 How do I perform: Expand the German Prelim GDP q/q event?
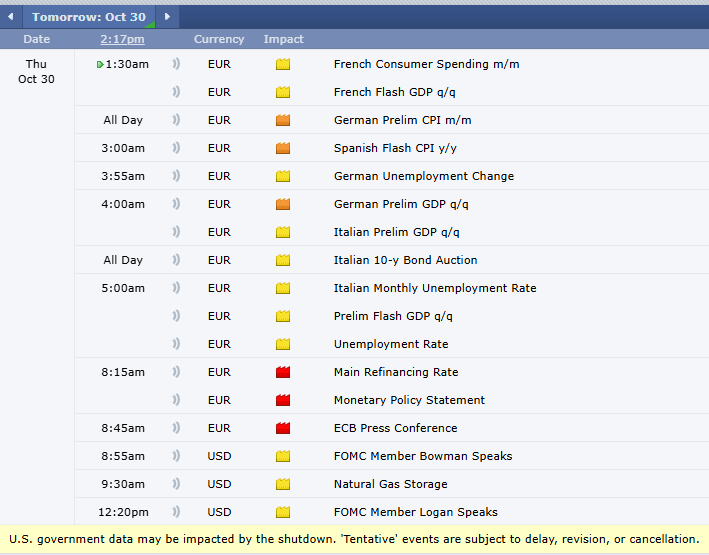pos(401,204)
